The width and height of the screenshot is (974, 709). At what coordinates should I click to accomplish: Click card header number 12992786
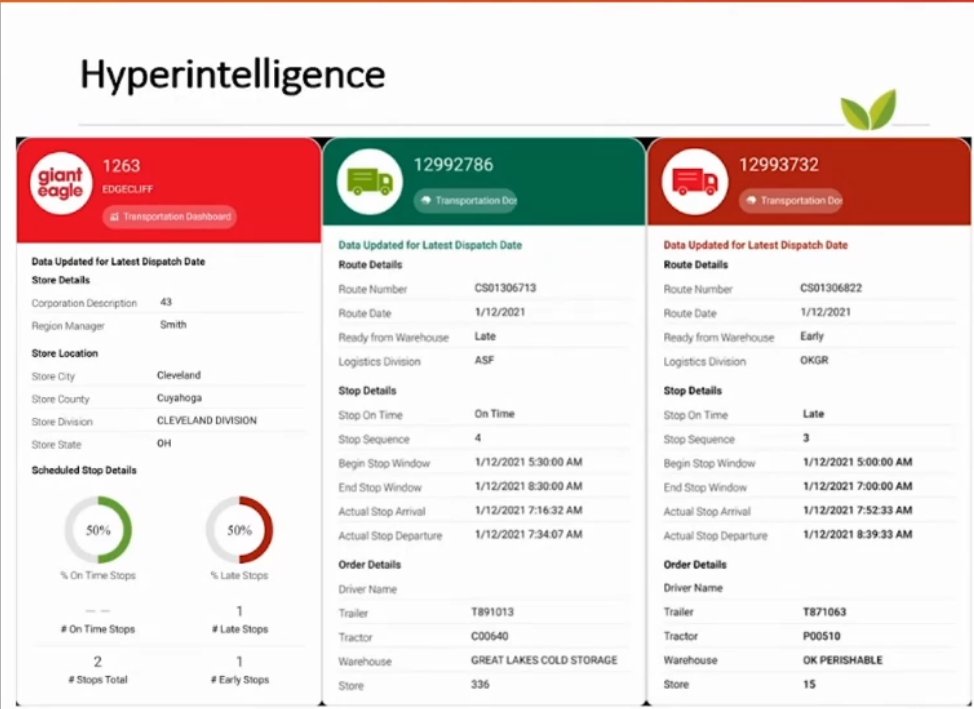click(453, 165)
